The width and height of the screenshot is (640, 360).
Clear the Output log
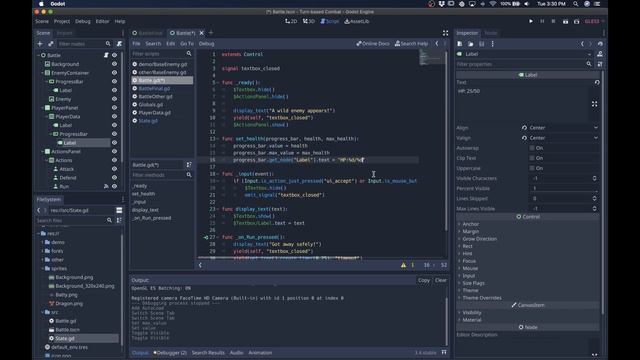coord(440,280)
